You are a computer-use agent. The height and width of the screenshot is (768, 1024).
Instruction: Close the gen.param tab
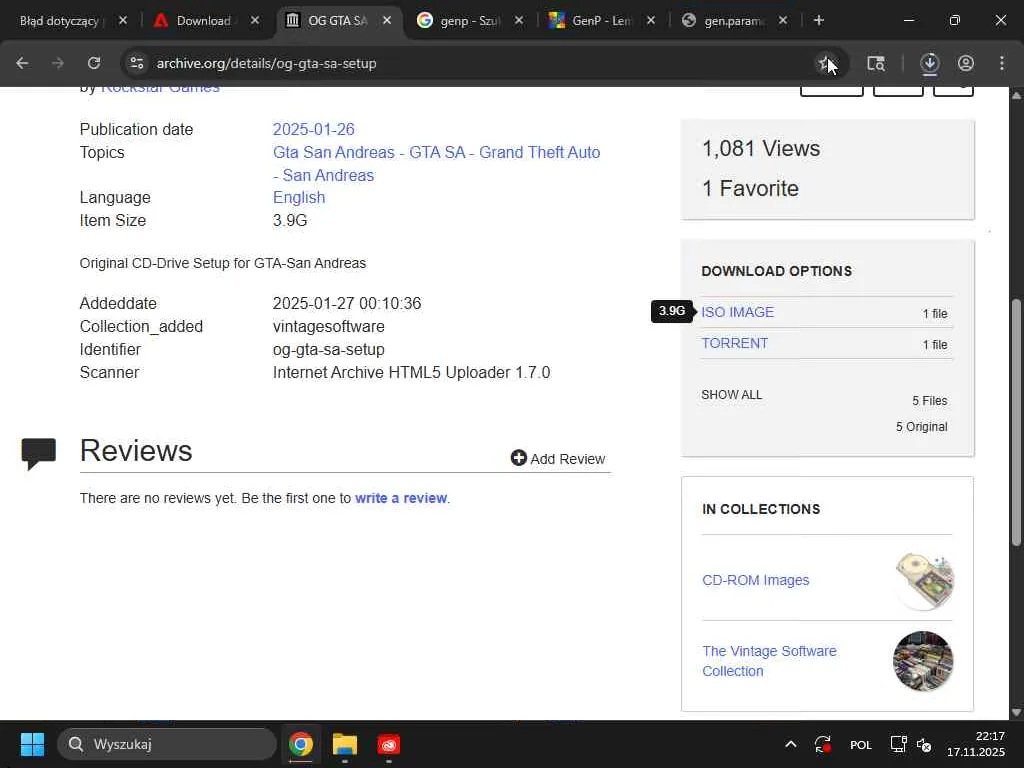(x=783, y=21)
